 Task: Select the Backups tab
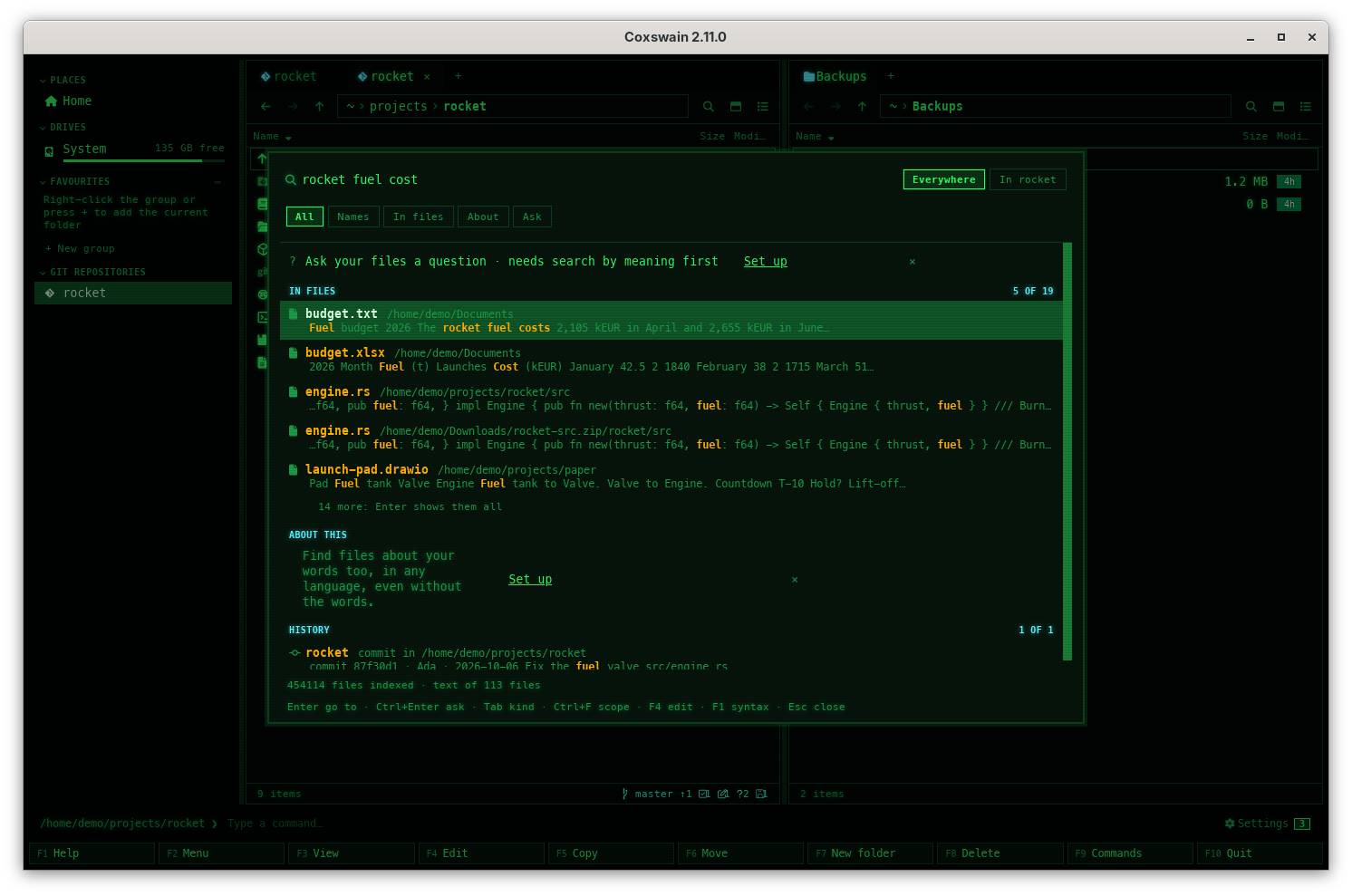(x=835, y=77)
